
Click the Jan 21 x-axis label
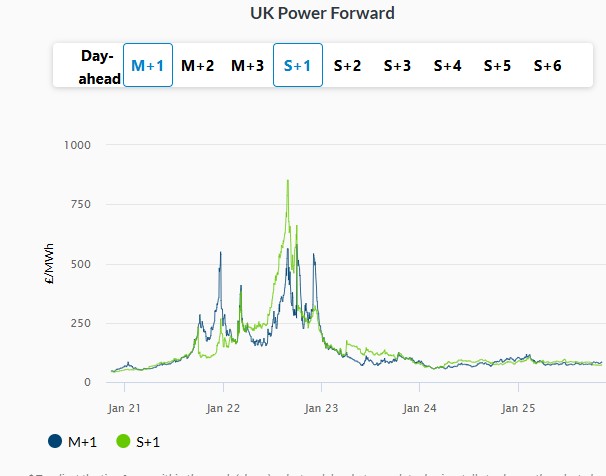pos(124,408)
